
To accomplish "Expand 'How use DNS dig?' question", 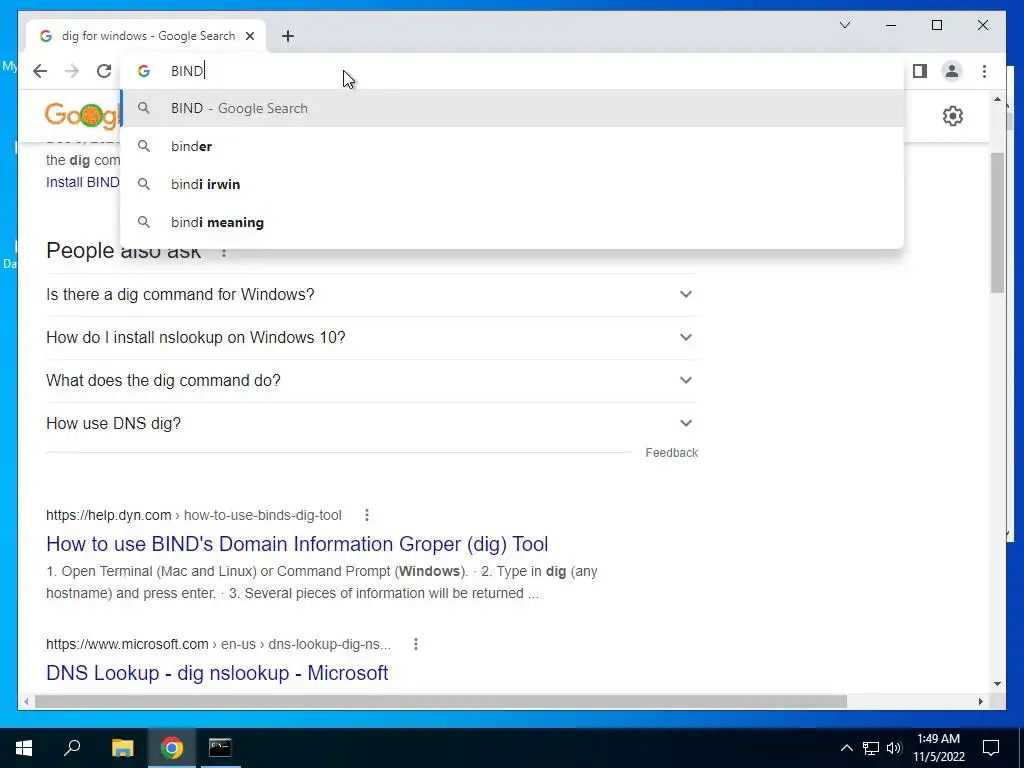I will (x=372, y=424).
